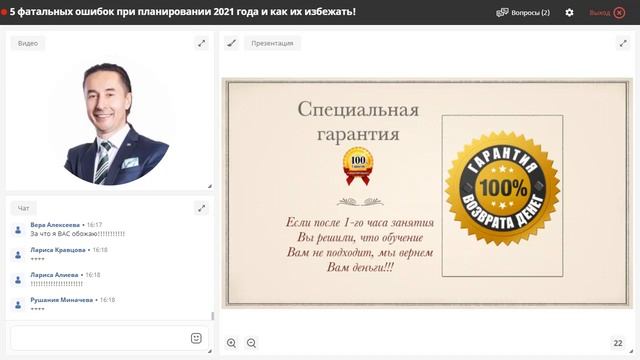Image resolution: width=640 pixels, height=360 pixels.
Task: Click the slide heading 'Специальная гарантия'
Action: (x=358, y=121)
